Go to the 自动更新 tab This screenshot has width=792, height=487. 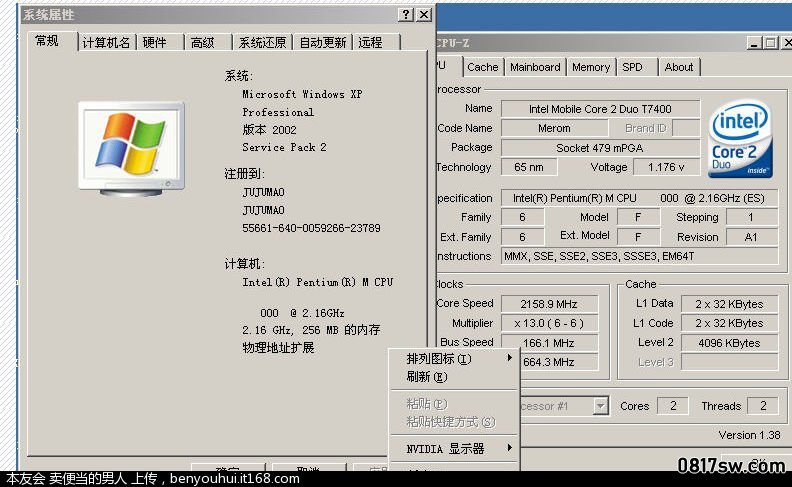[323, 42]
